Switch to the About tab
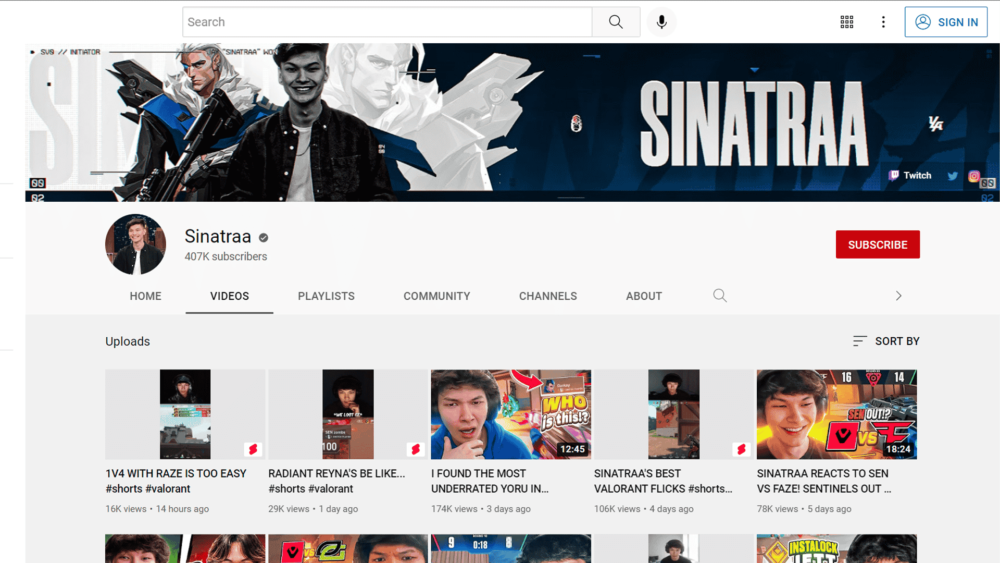Image resolution: width=1000 pixels, height=563 pixels. tap(643, 296)
